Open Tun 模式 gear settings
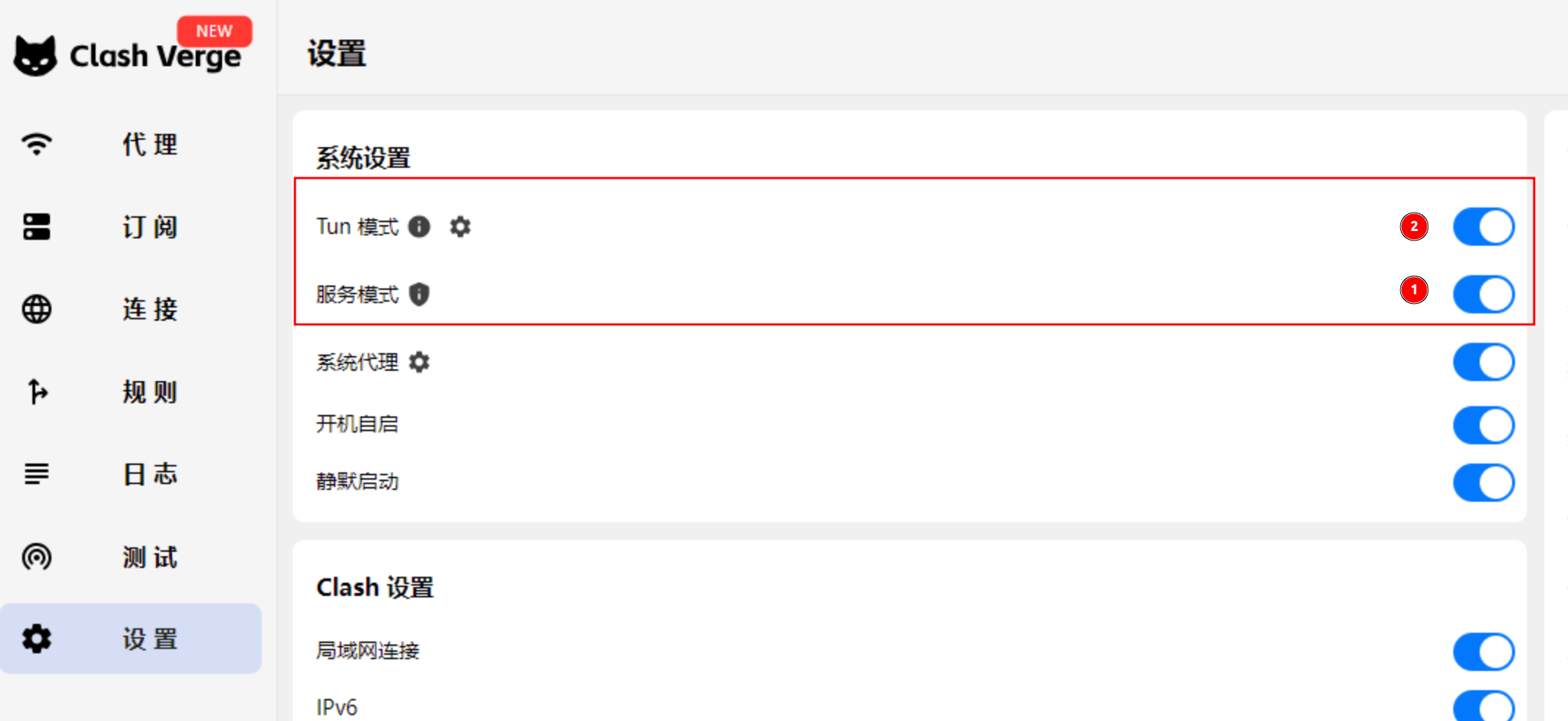 [x=460, y=227]
